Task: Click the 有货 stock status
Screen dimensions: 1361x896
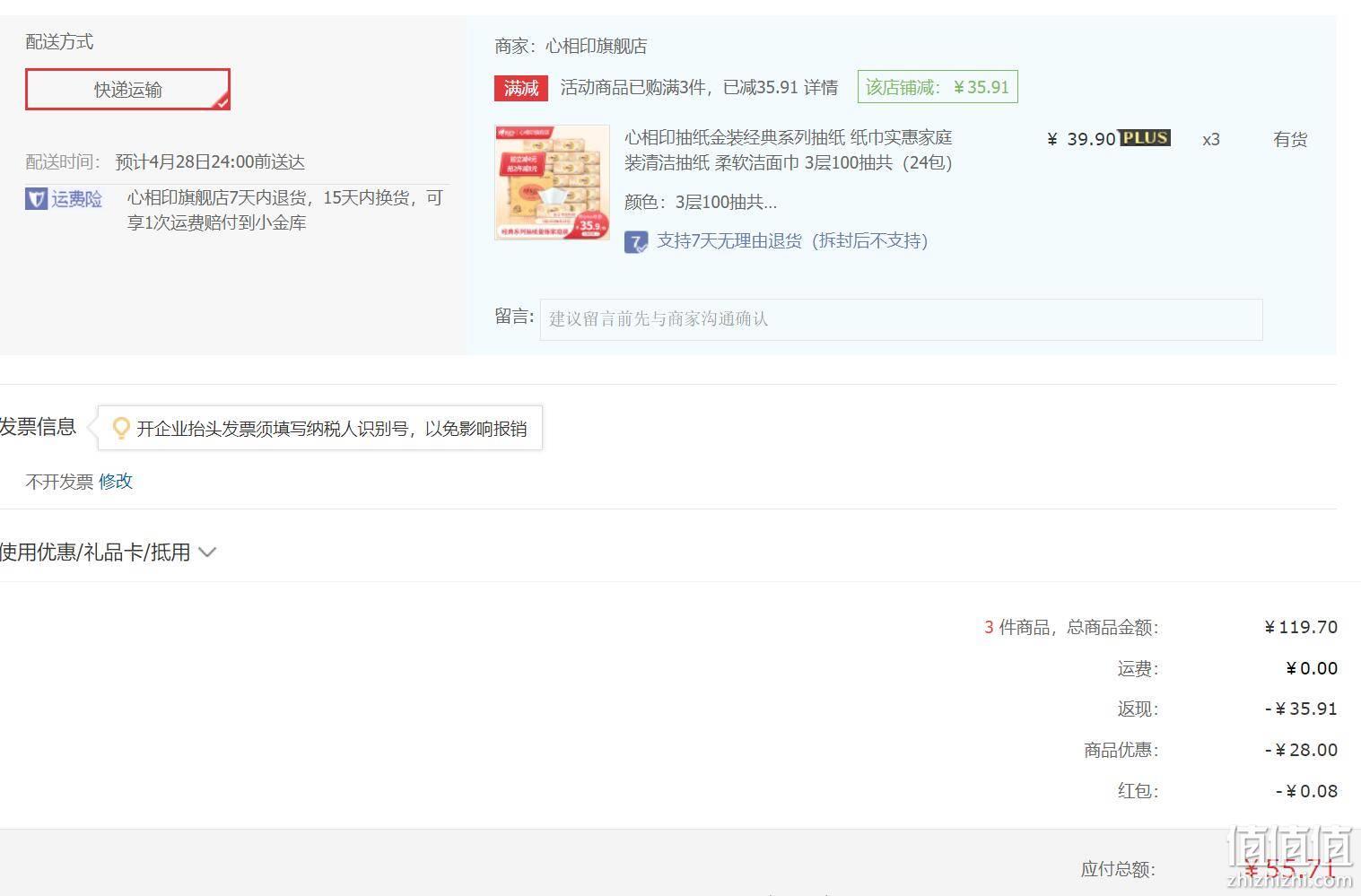Action: pyautogui.click(x=1290, y=140)
